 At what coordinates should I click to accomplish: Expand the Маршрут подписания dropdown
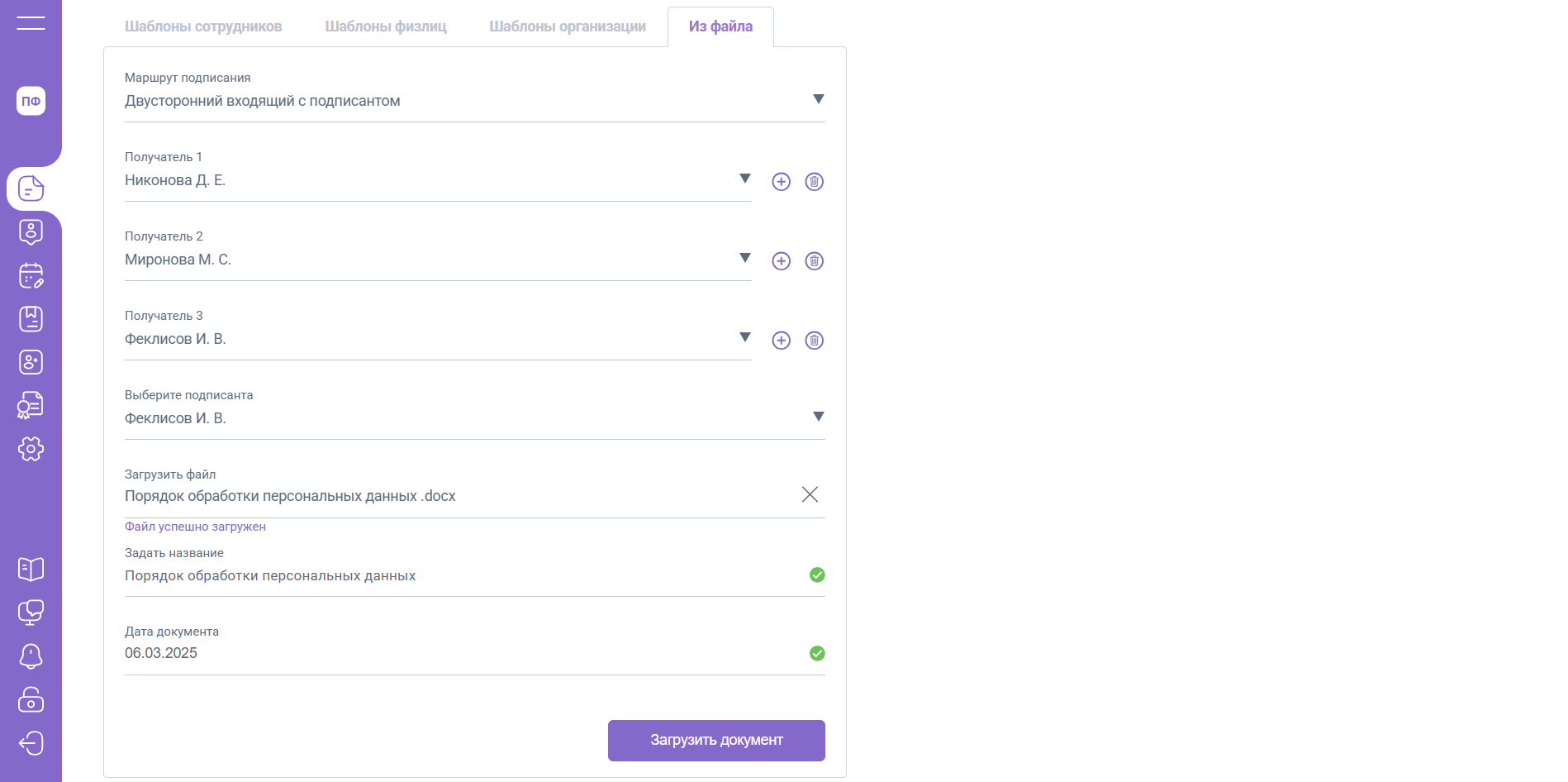click(818, 100)
